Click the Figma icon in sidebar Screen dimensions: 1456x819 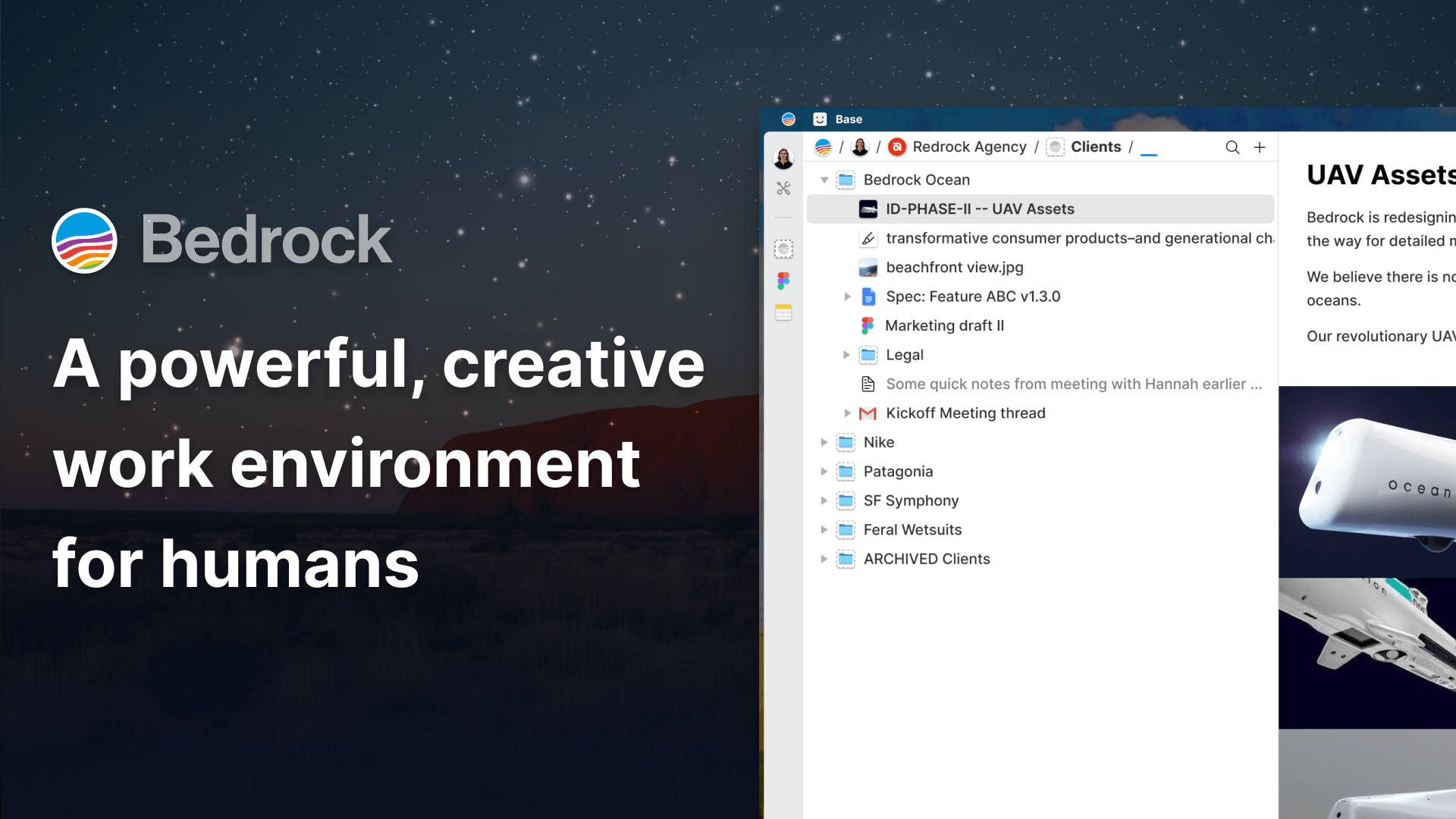(x=783, y=281)
